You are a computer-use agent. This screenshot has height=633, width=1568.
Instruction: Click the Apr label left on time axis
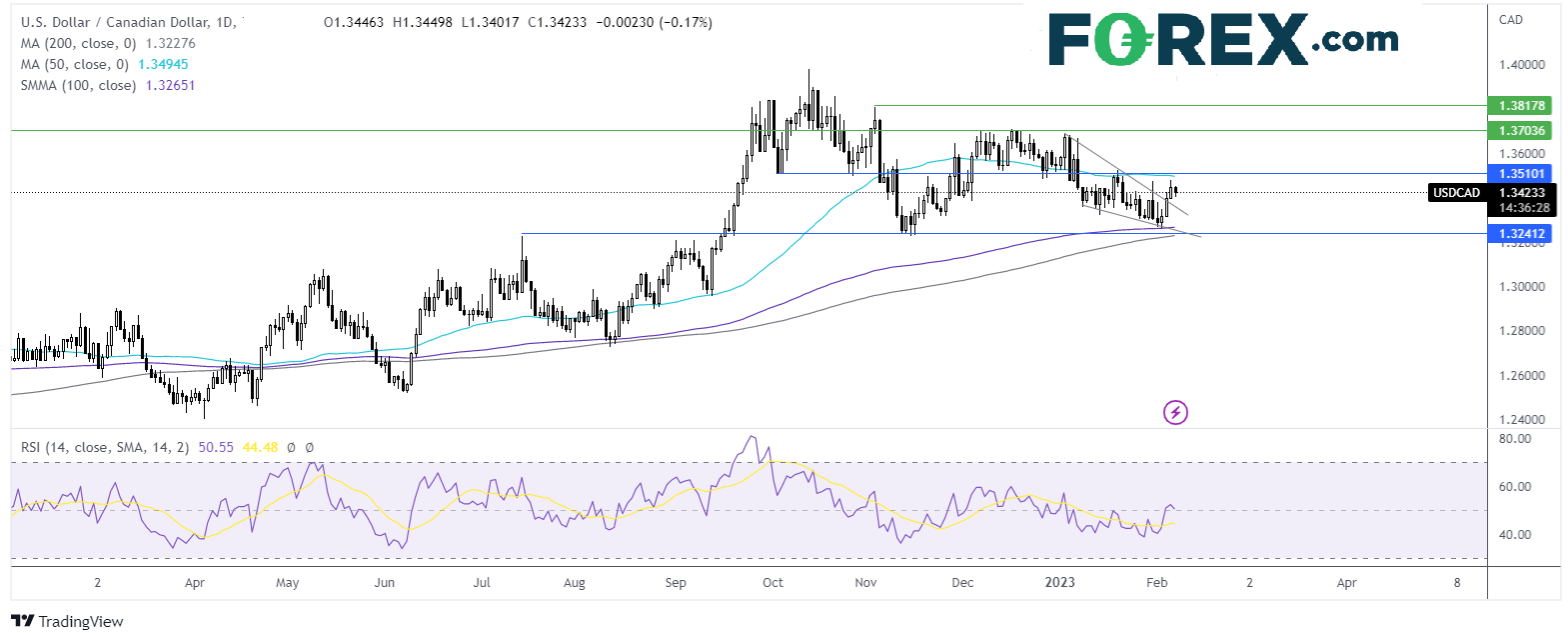(x=194, y=582)
